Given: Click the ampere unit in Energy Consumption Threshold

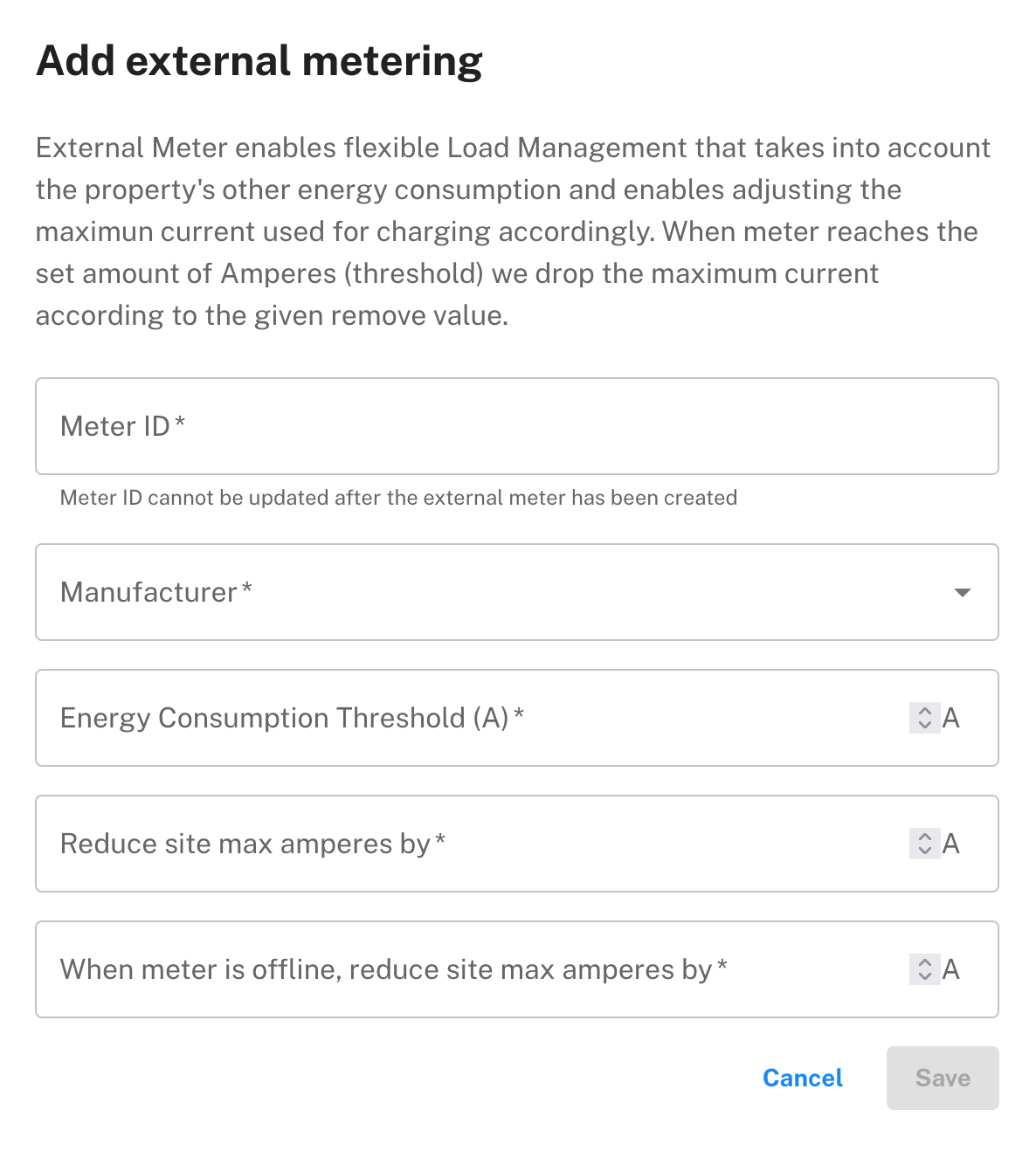Looking at the screenshot, I should pos(951,718).
